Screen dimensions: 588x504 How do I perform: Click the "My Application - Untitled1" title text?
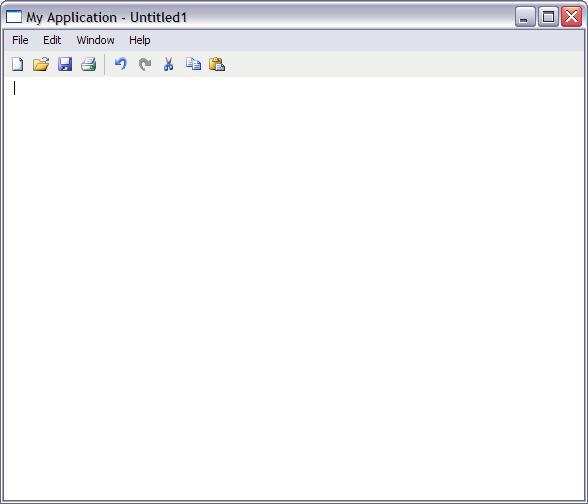coord(106,17)
